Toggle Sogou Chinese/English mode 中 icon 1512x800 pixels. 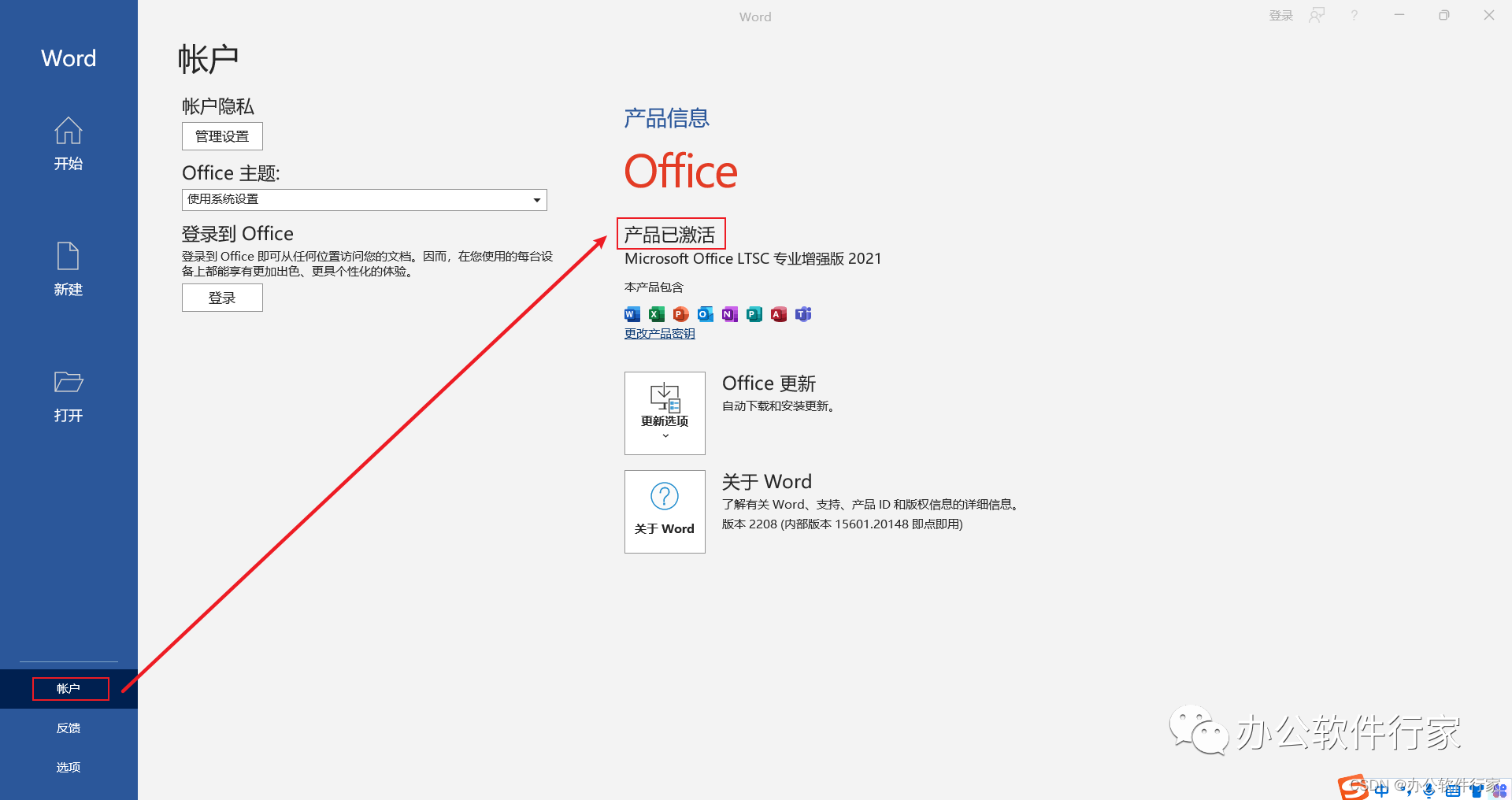1381,791
